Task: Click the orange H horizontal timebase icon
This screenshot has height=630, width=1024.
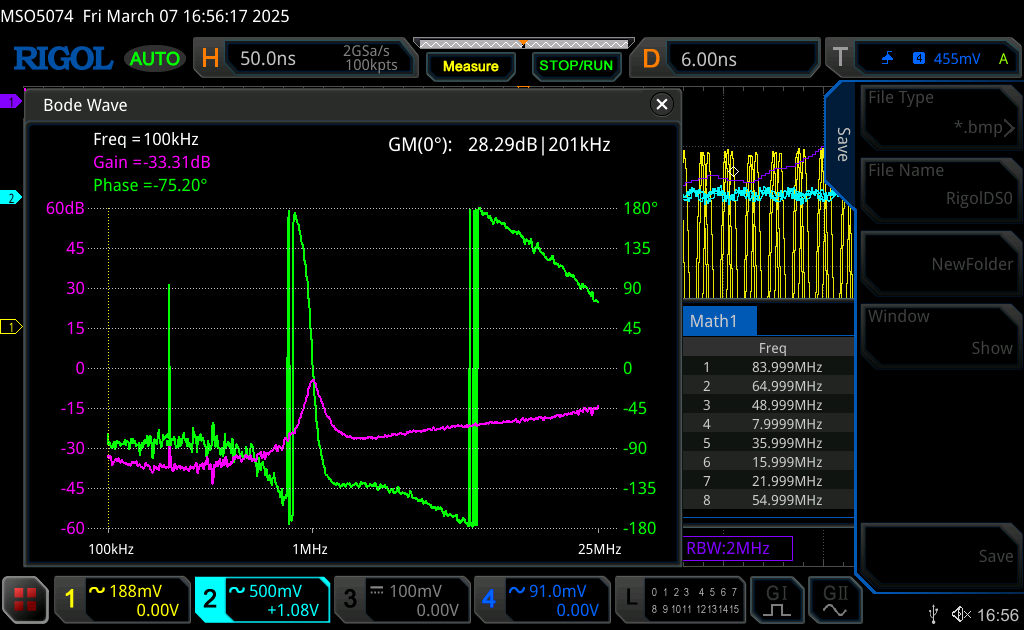Action: [210, 59]
